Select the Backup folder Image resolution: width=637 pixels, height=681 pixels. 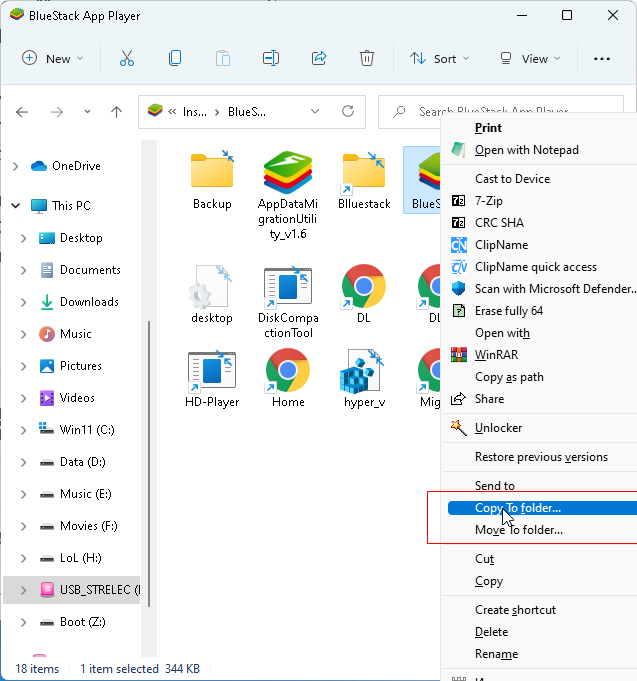click(x=212, y=180)
